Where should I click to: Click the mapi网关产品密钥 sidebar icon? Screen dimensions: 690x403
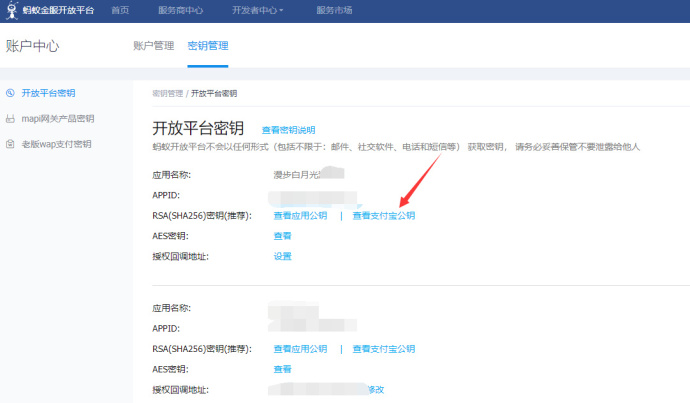10,118
